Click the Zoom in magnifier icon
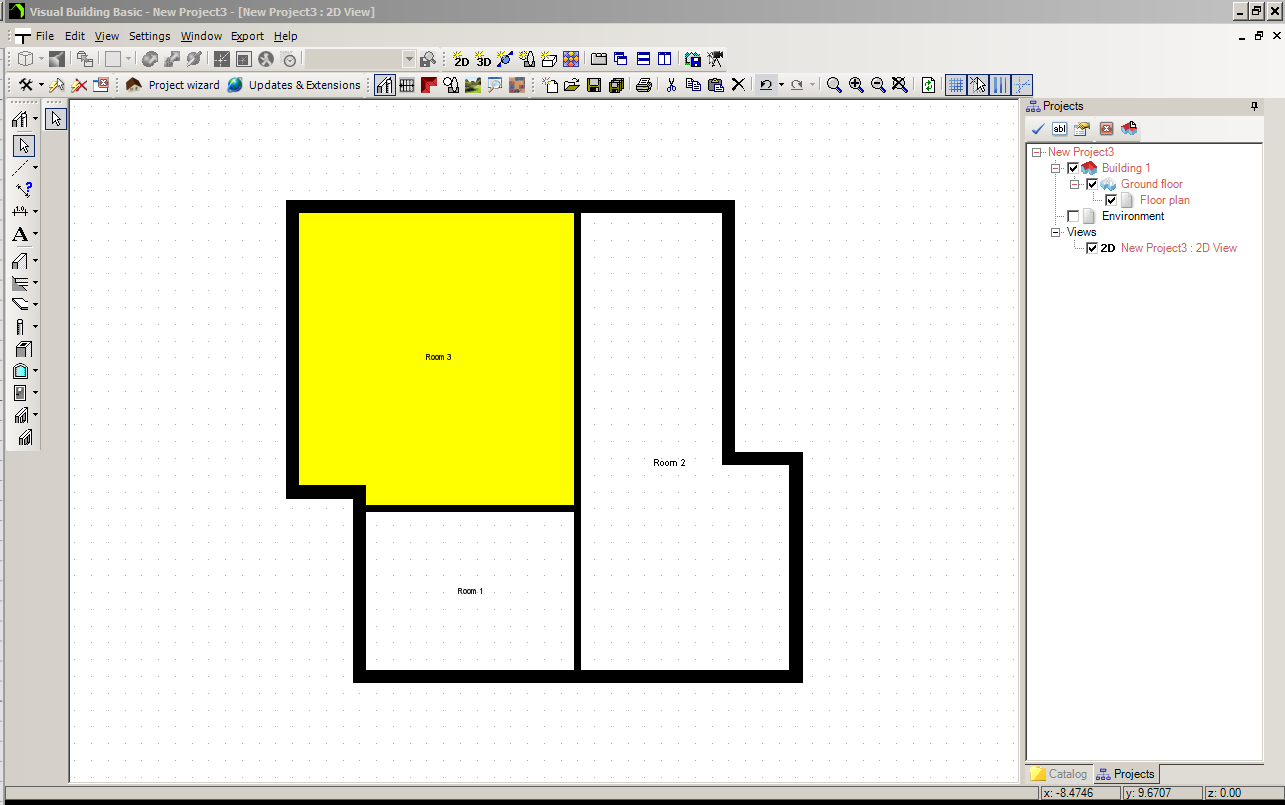The height and width of the screenshot is (805, 1285). point(856,85)
